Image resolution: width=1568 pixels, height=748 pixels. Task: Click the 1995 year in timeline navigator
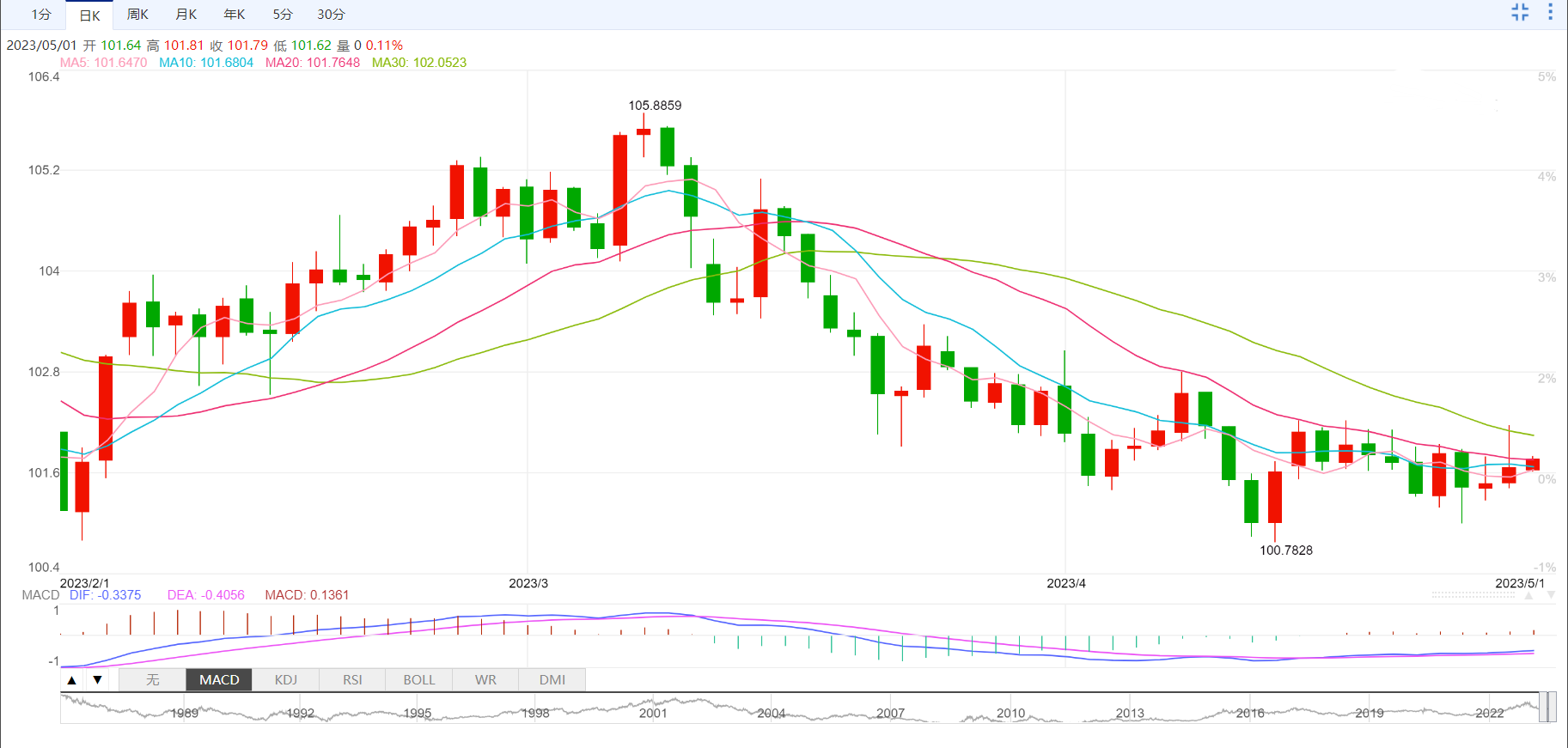point(417,713)
